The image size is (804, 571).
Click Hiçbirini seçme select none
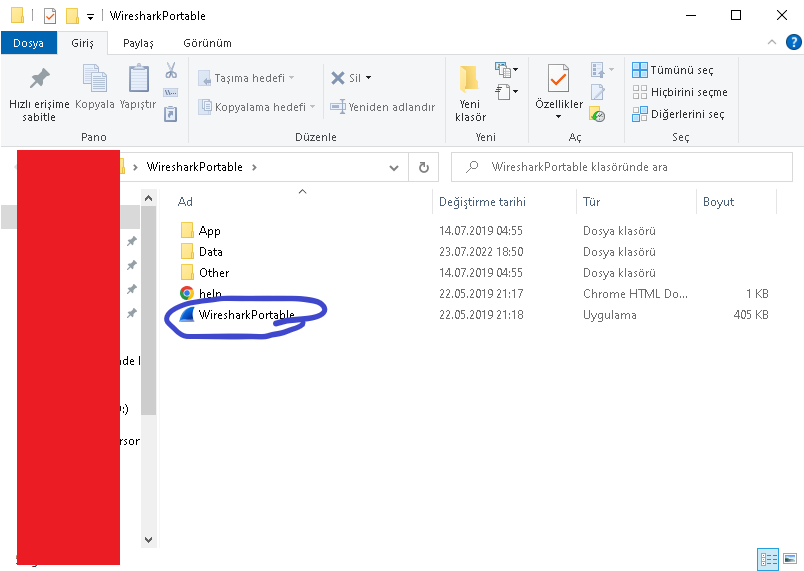(680, 92)
